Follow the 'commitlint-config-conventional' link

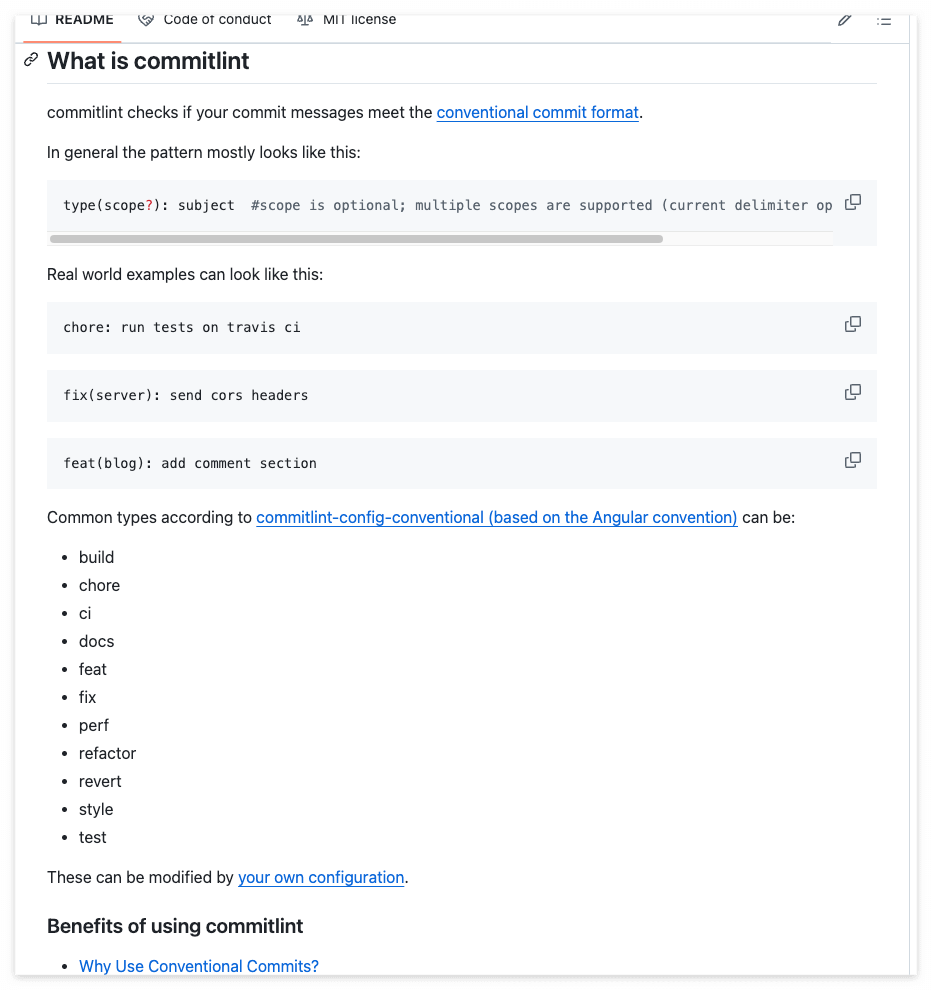point(496,517)
